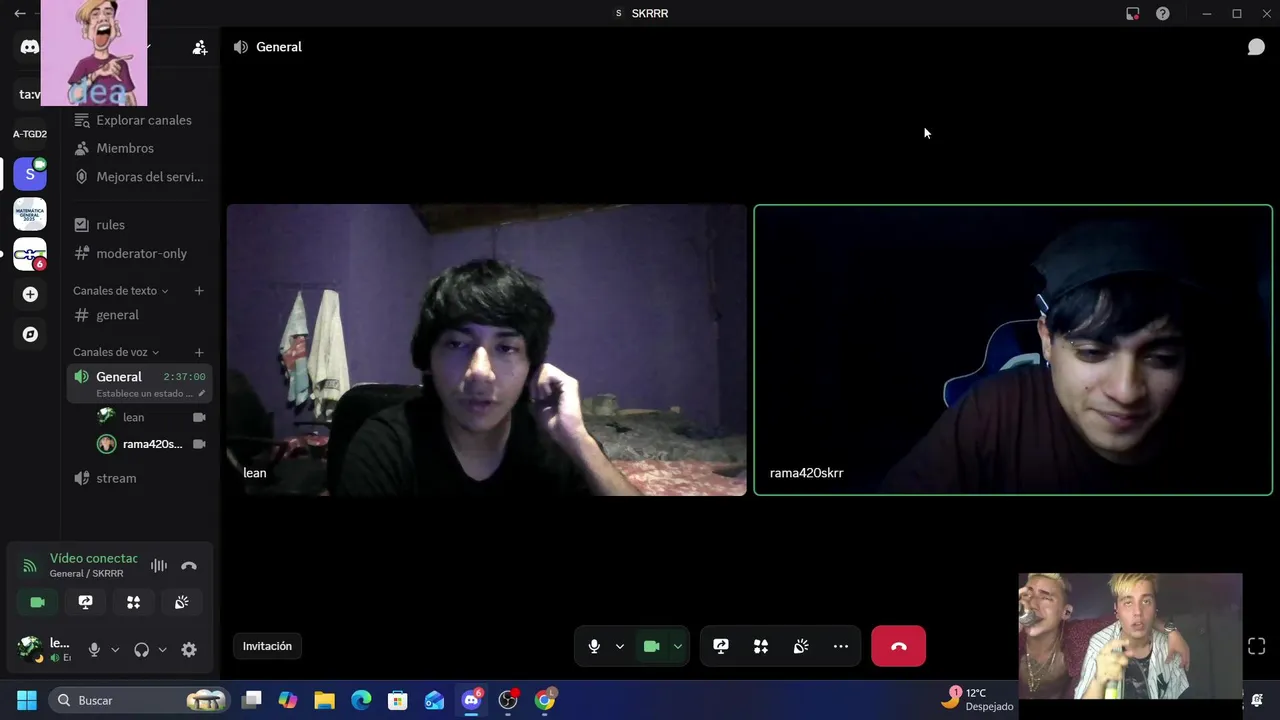The height and width of the screenshot is (720, 1280).
Task: Open Windows Start menu
Action: (x=27, y=700)
